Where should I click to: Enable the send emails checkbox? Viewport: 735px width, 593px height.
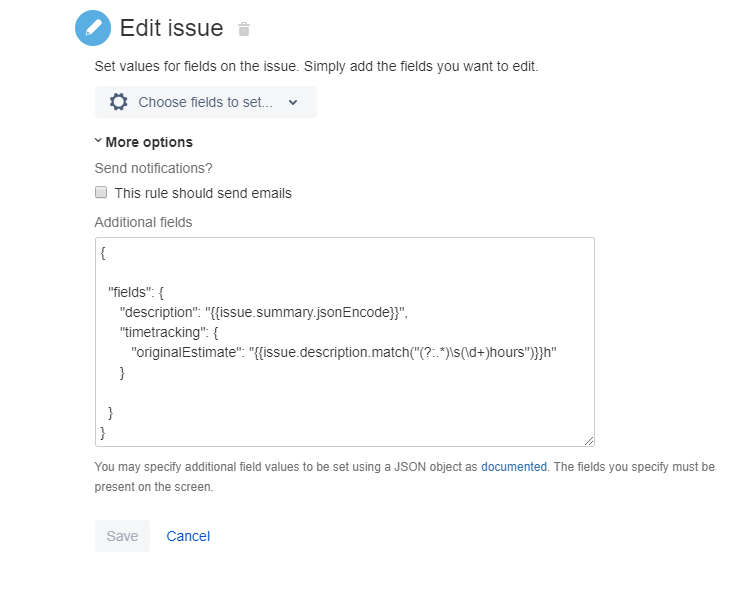101,192
